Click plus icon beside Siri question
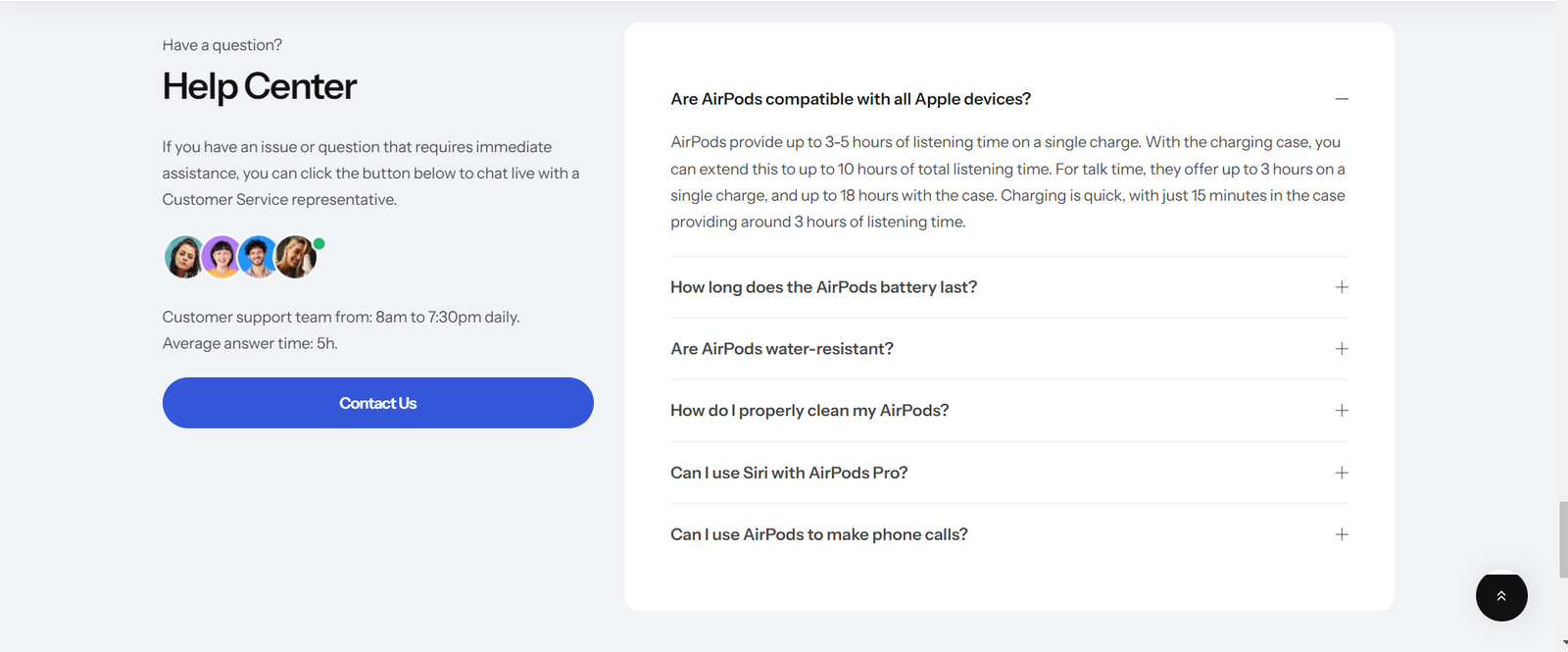Viewport: 1568px width, 652px height. coord(1342,473)
